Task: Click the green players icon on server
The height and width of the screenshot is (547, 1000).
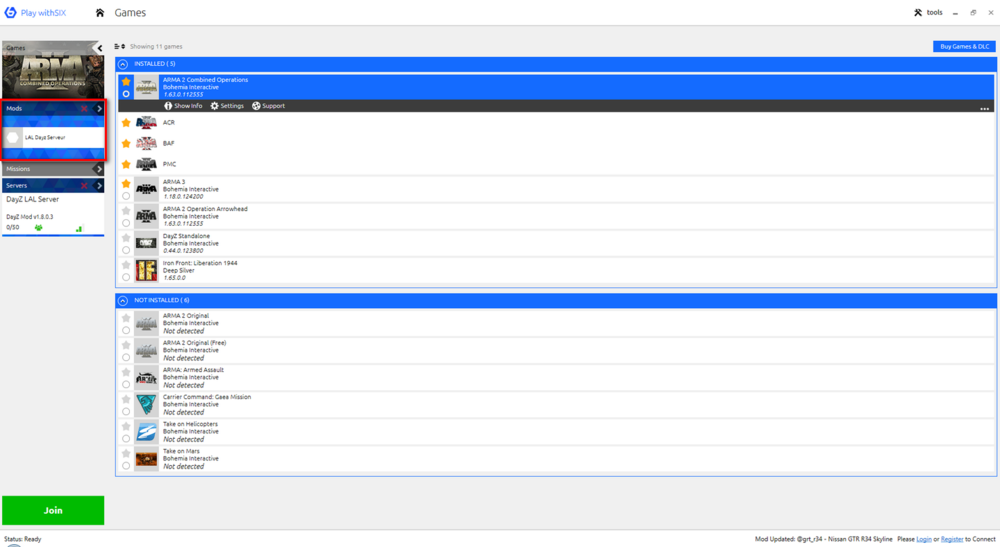Action: point(38,228)
